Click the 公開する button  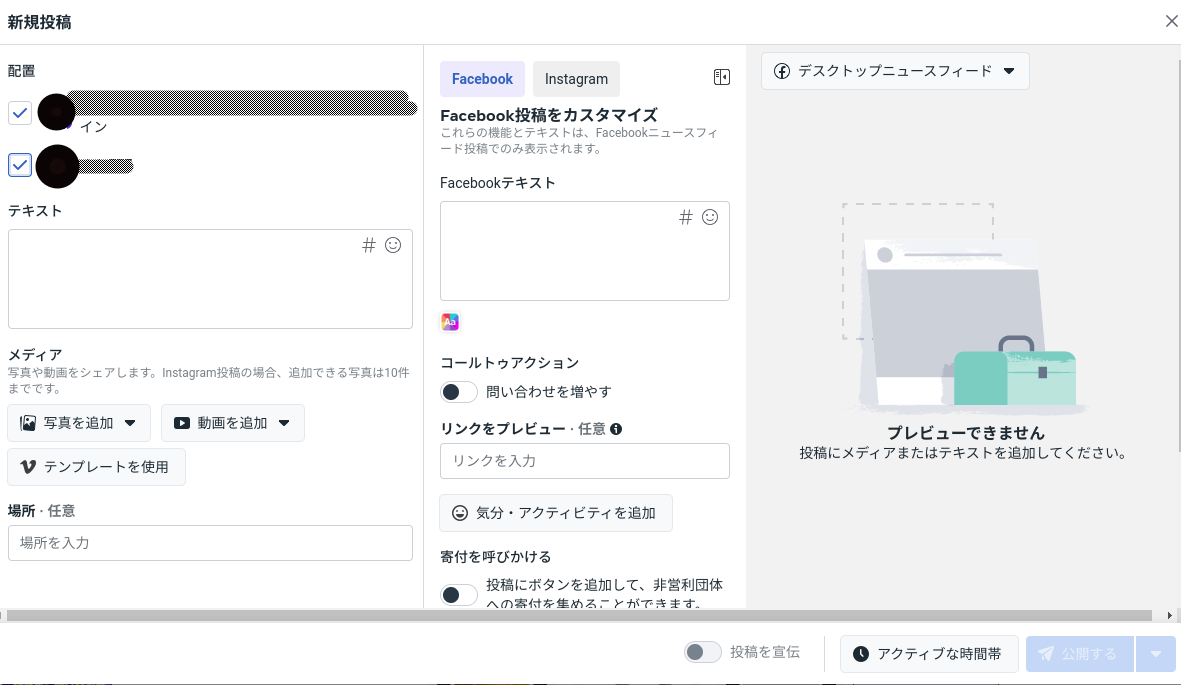pos(1079,653)
